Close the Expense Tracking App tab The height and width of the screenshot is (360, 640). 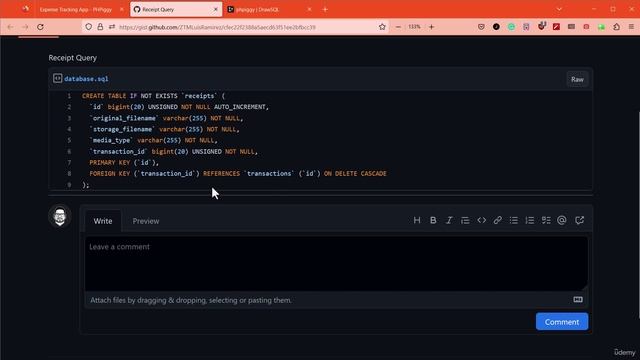tap(122, 9)
